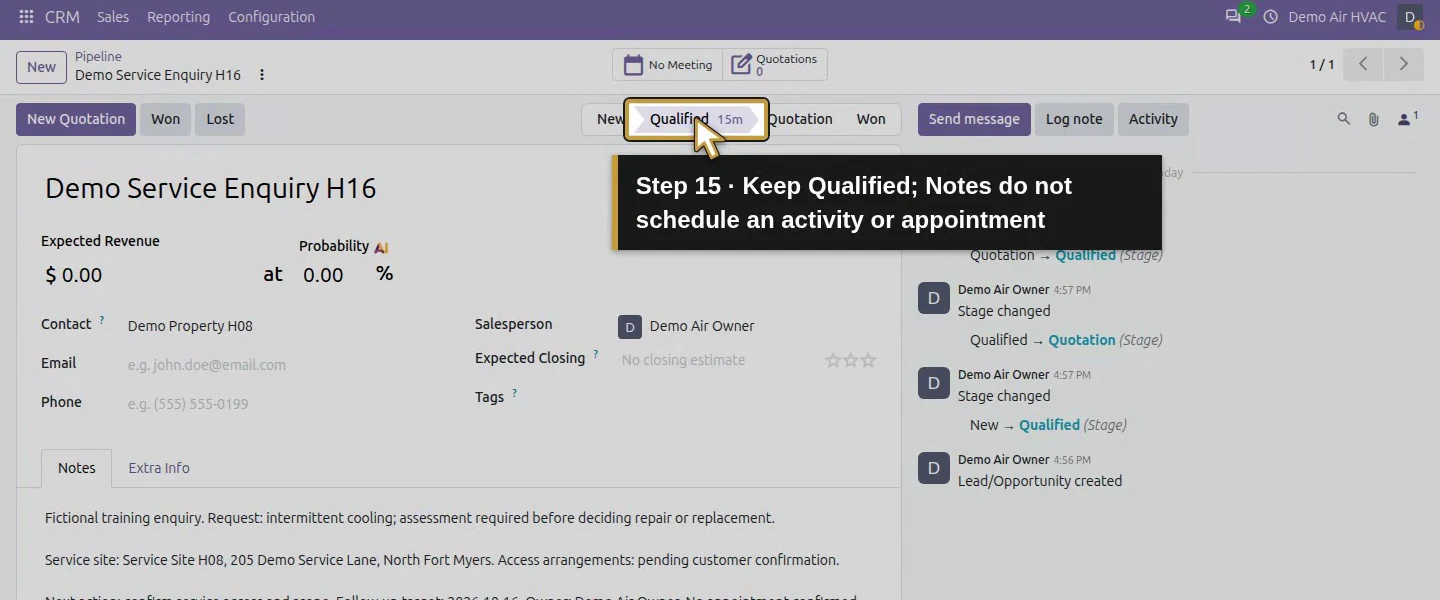Open the user avatar menu
This screenshot has height=600, width=1440.
1410,17
